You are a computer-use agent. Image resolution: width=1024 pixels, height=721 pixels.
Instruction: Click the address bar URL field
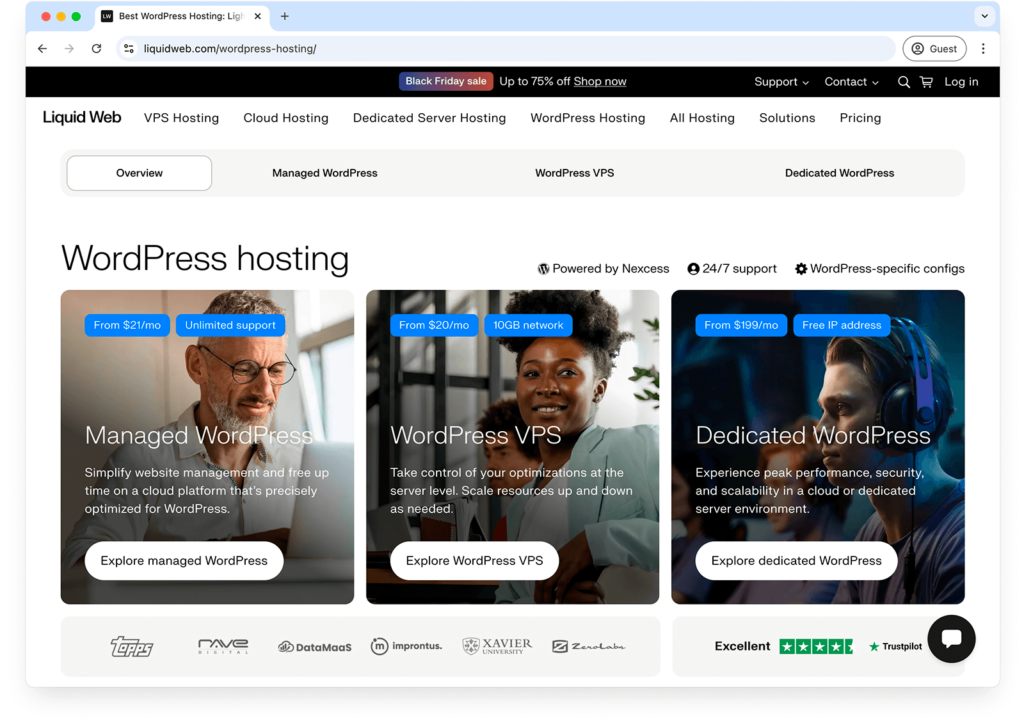tap(506, 48)
